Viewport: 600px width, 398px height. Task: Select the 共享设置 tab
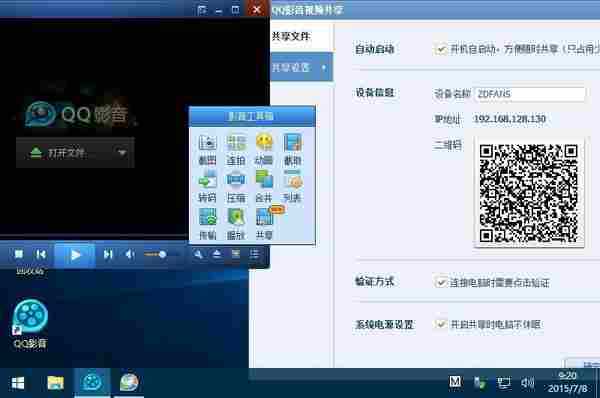pos(291,68)
